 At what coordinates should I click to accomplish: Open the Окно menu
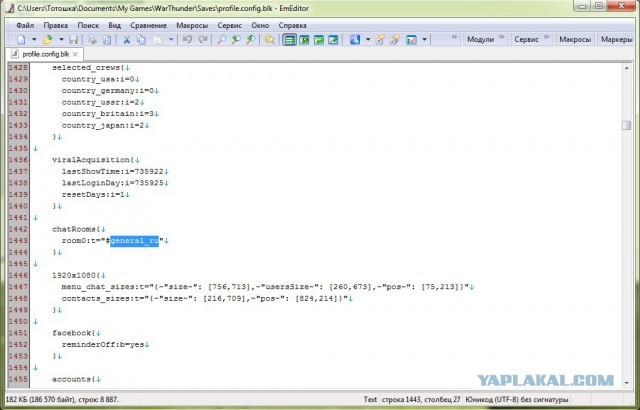(x=260, y=25)
